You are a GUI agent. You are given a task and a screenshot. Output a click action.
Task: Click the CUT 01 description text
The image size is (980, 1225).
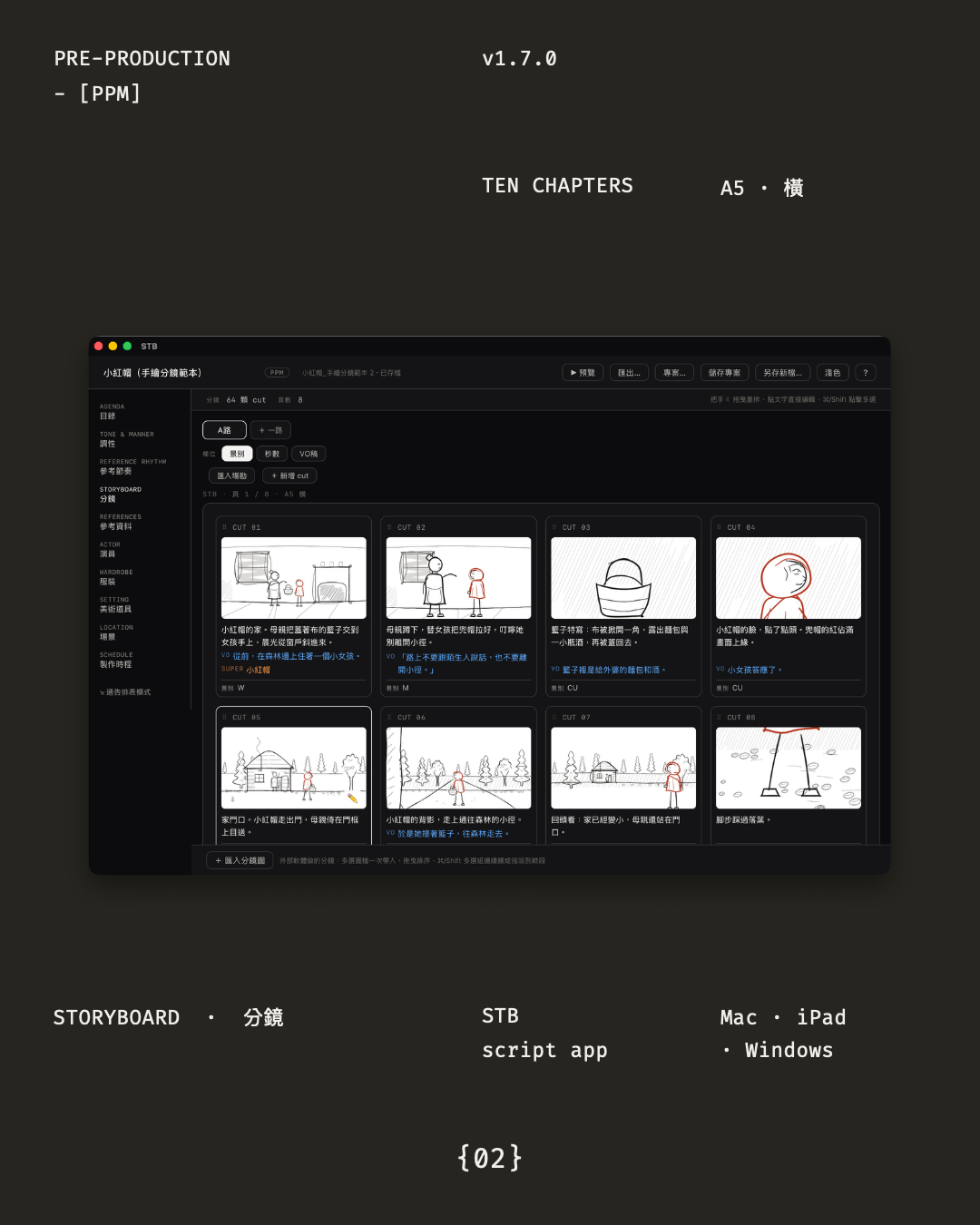click(290, 636)
